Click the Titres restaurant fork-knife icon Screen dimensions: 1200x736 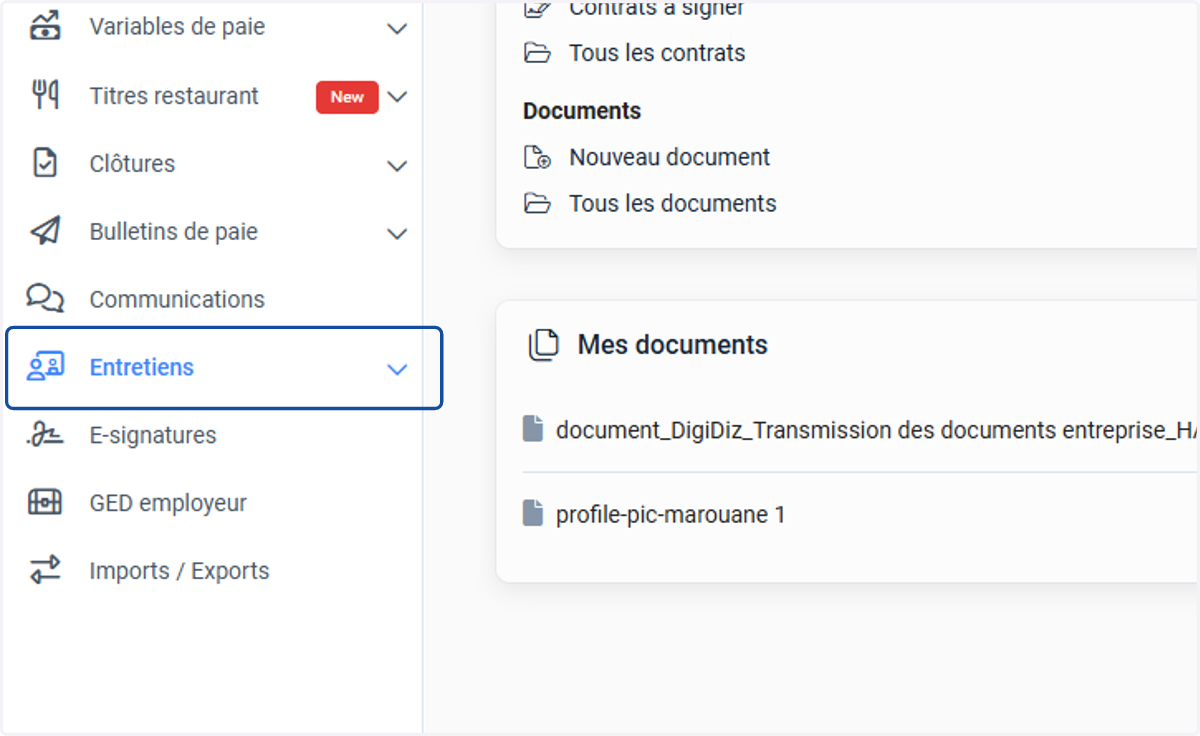[45, 96]
